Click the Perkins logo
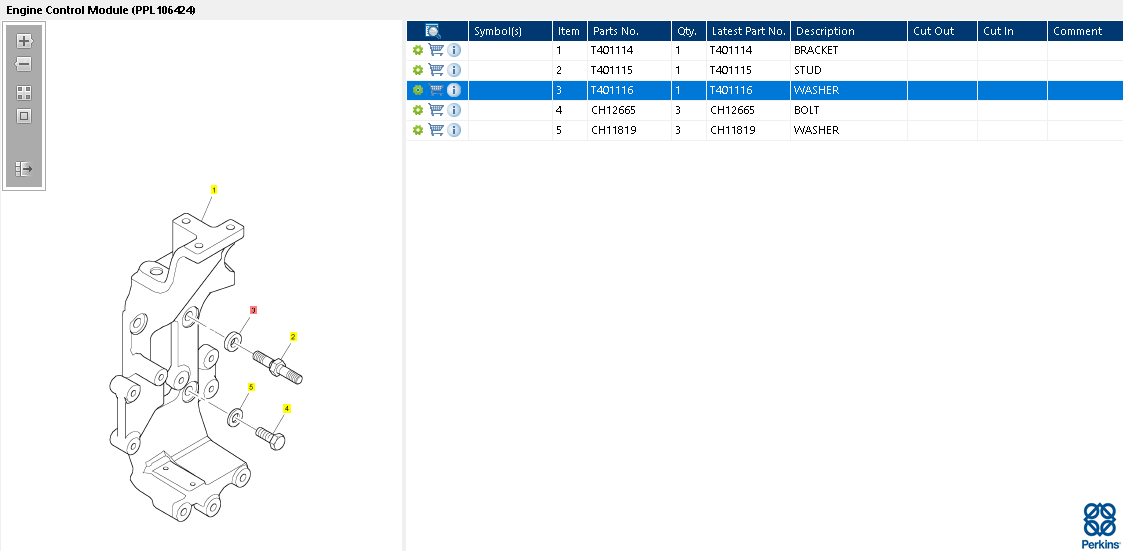The image size is (1123, 551). [x=1099, y=525]
